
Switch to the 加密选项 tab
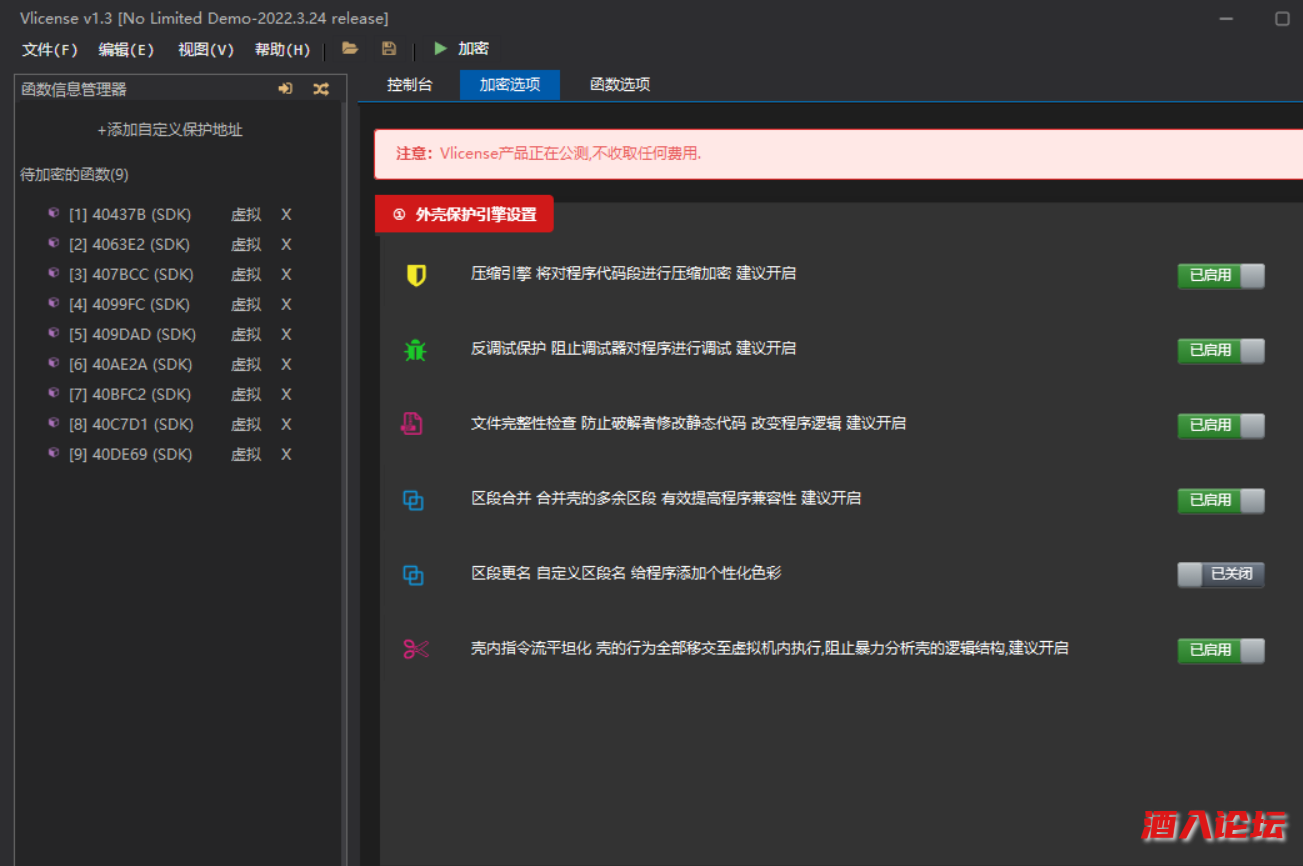pyautogui.click(x=510, y=85)
